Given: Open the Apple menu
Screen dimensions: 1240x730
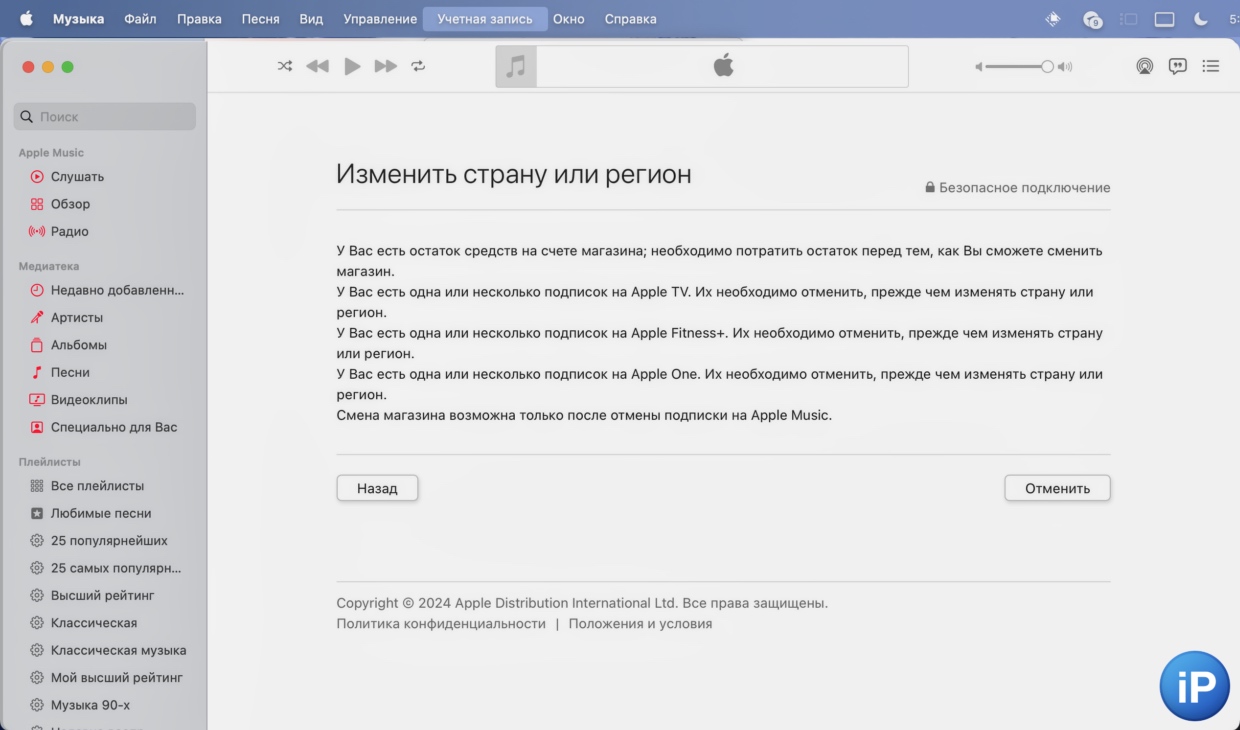Looking at the screenshot, I should (26, 18).
